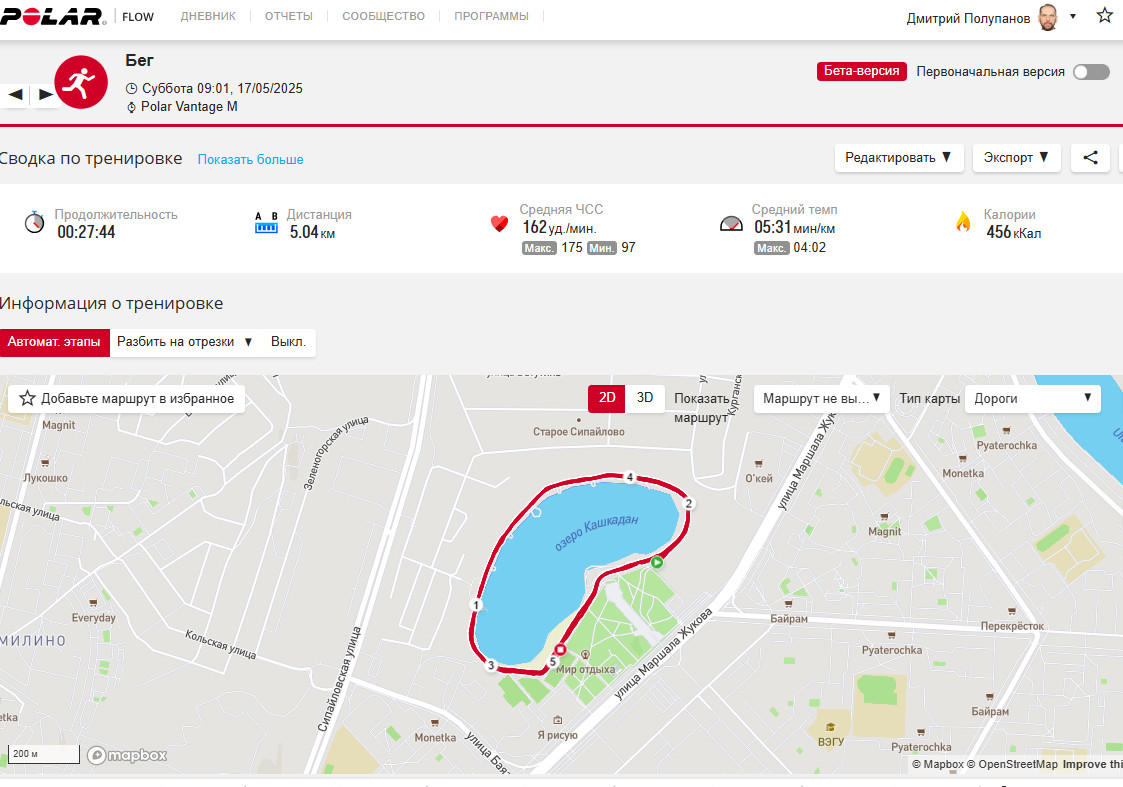
Task: Click О'кей store map icon
Action: click(x=758, y=464)
